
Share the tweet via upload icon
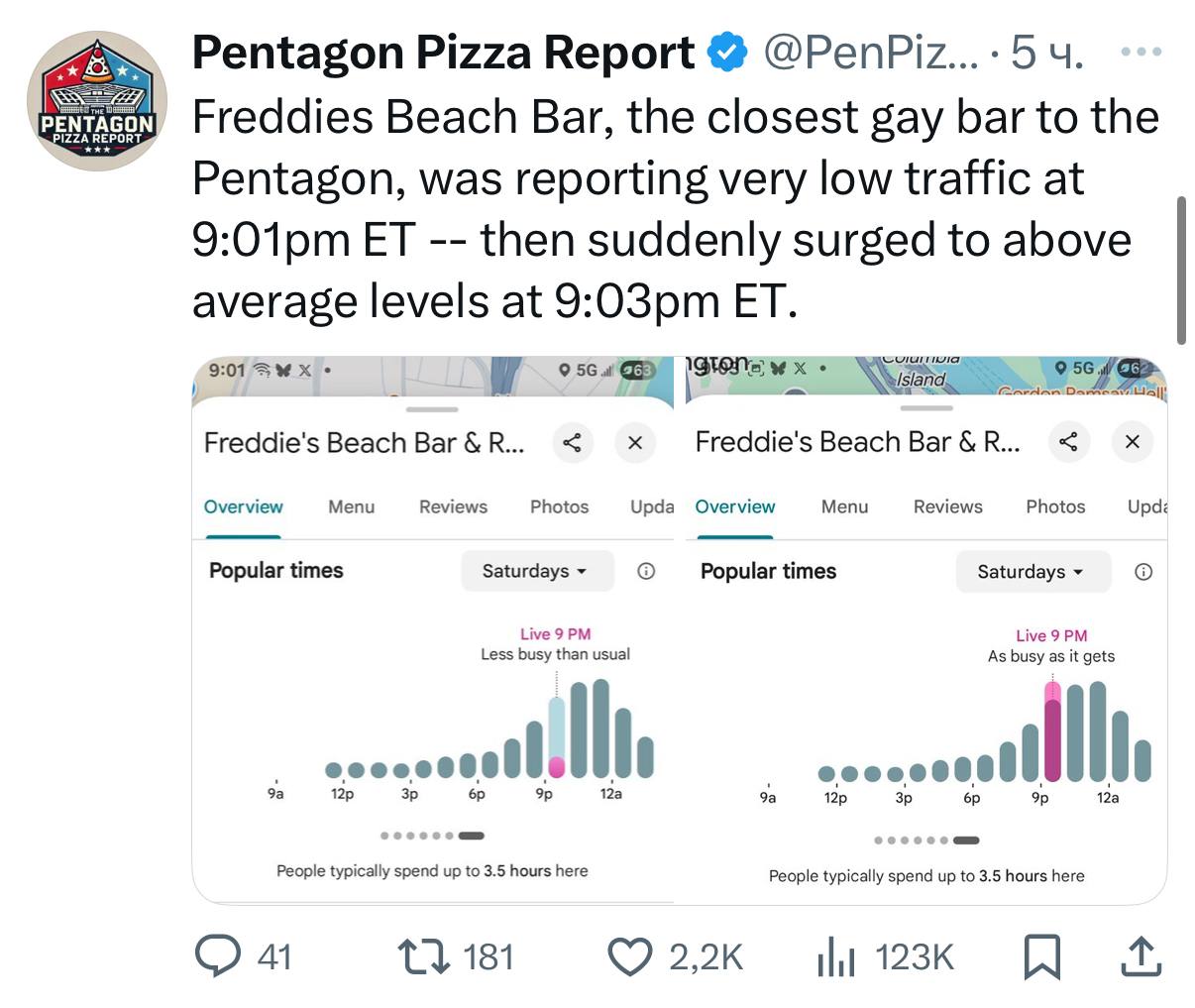pos(1139,956)
